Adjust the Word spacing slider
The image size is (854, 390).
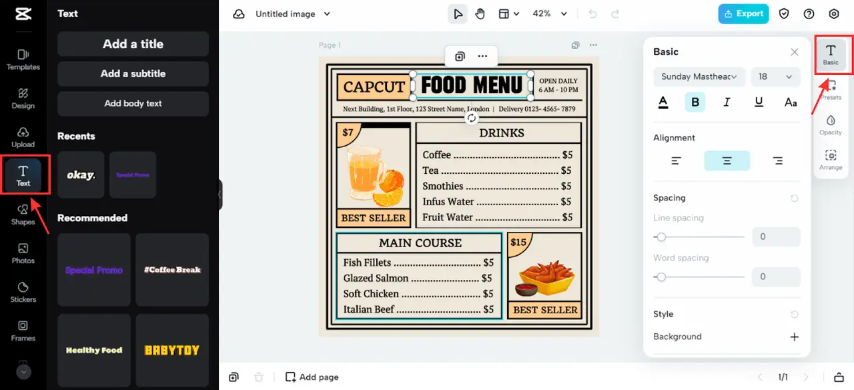pos(699,277)
